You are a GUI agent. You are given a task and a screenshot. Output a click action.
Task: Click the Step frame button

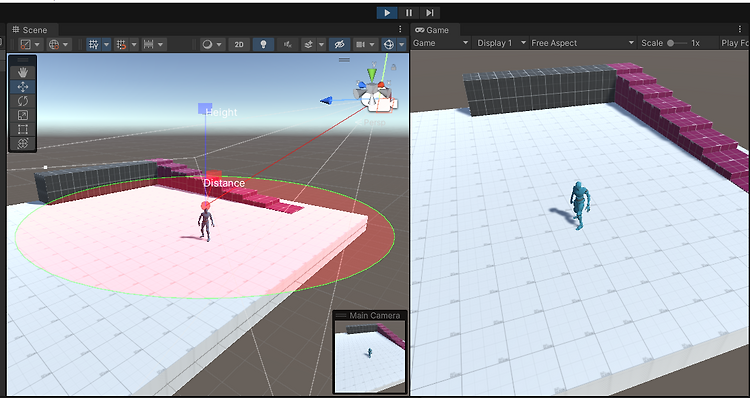coord(430,13)
